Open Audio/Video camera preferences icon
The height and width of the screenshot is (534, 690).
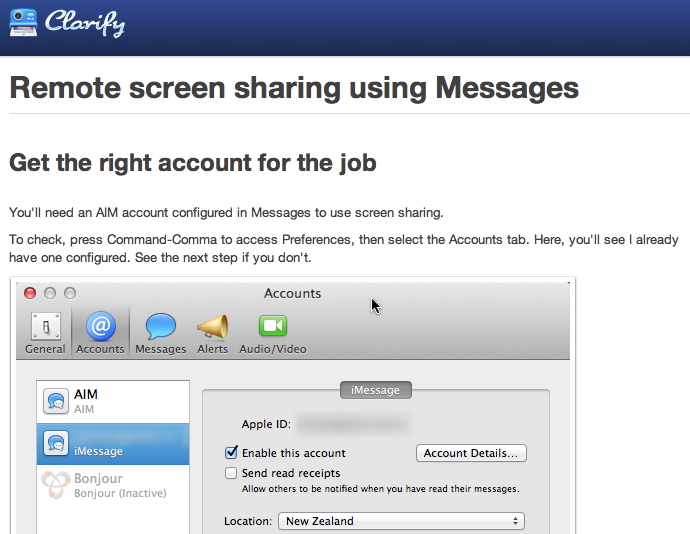273,327
